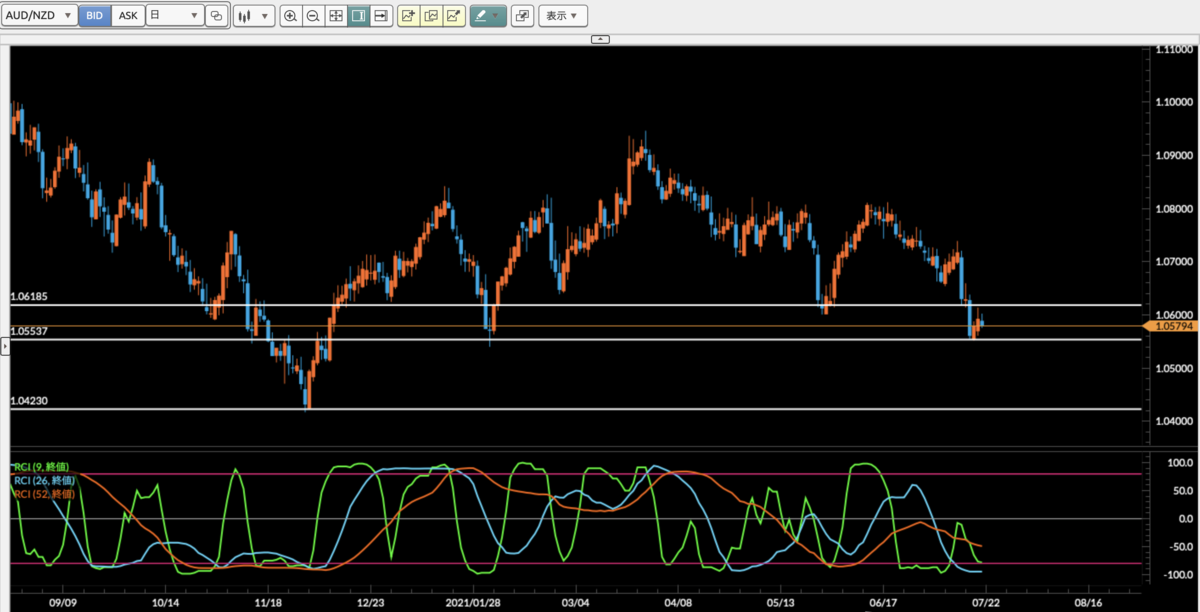This screenshot has height=612, width=1200.
Task: Click the current price tag 1.05794
Action: [1170, 326]
